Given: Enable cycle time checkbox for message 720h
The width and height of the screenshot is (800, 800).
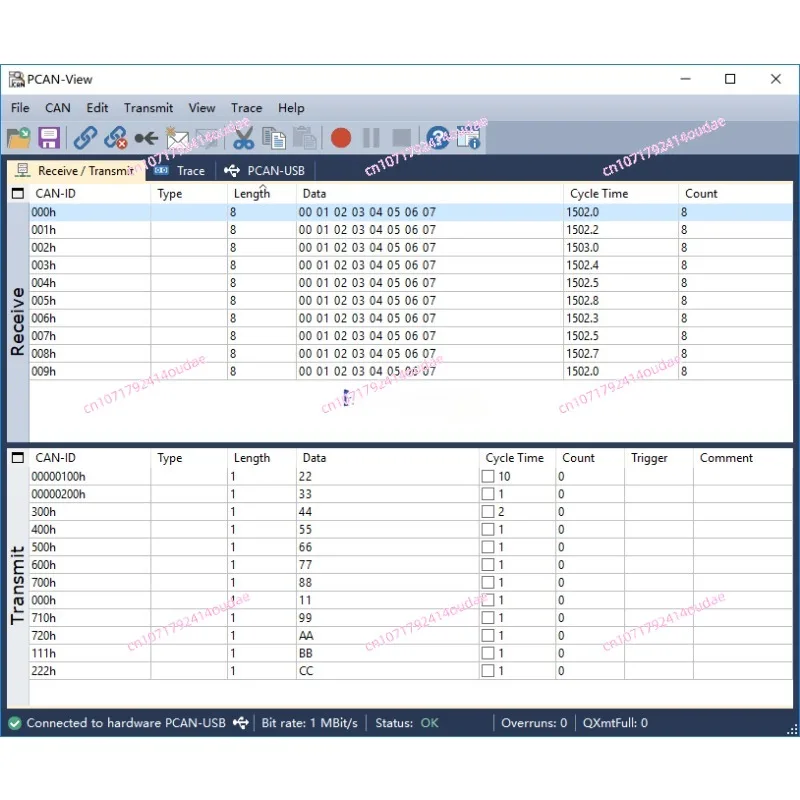Looking at the screenshot, I should point(488,636).
